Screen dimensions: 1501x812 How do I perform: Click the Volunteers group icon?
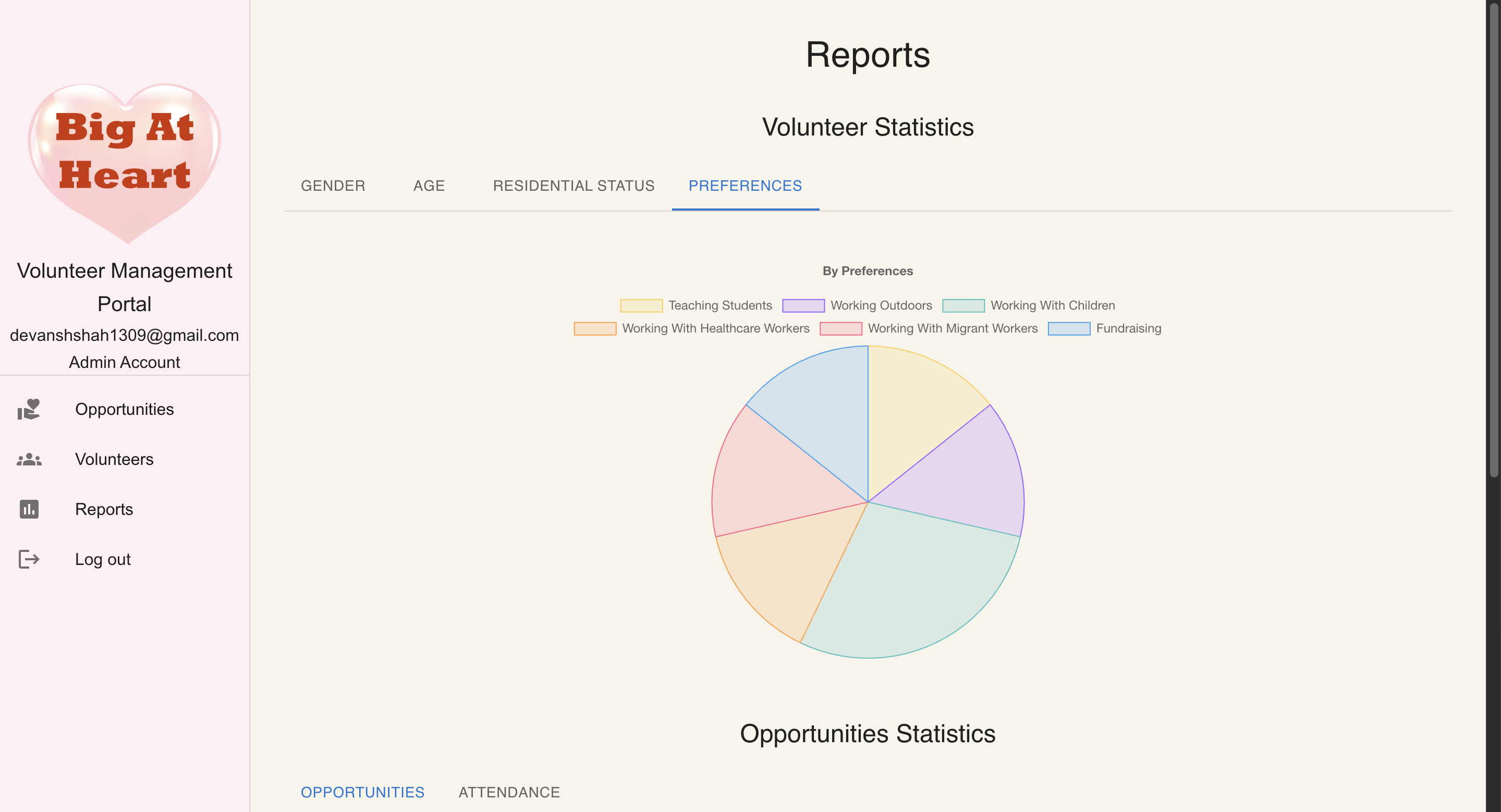29,459
